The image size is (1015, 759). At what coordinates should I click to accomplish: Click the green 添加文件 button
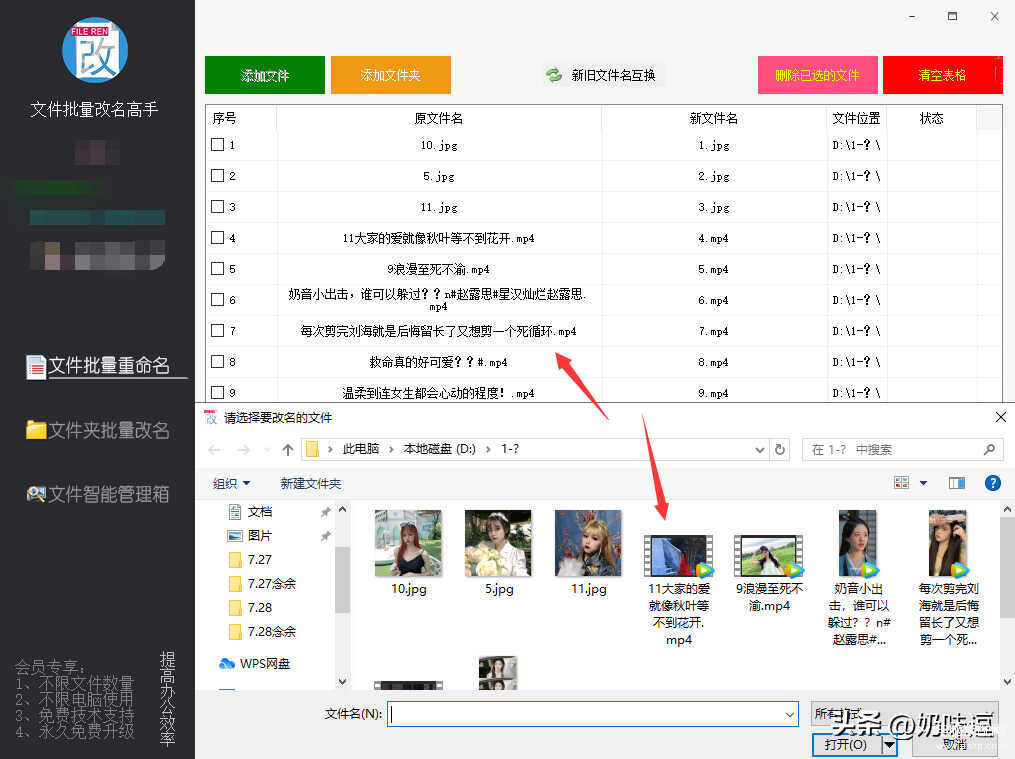point(265,75)
